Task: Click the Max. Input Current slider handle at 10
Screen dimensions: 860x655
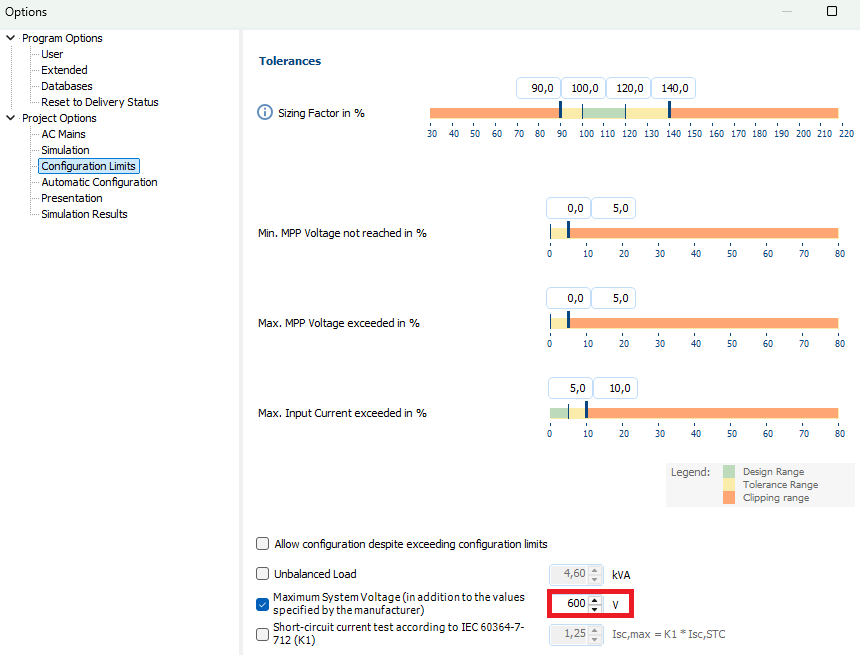Action: tap(586, 411)
